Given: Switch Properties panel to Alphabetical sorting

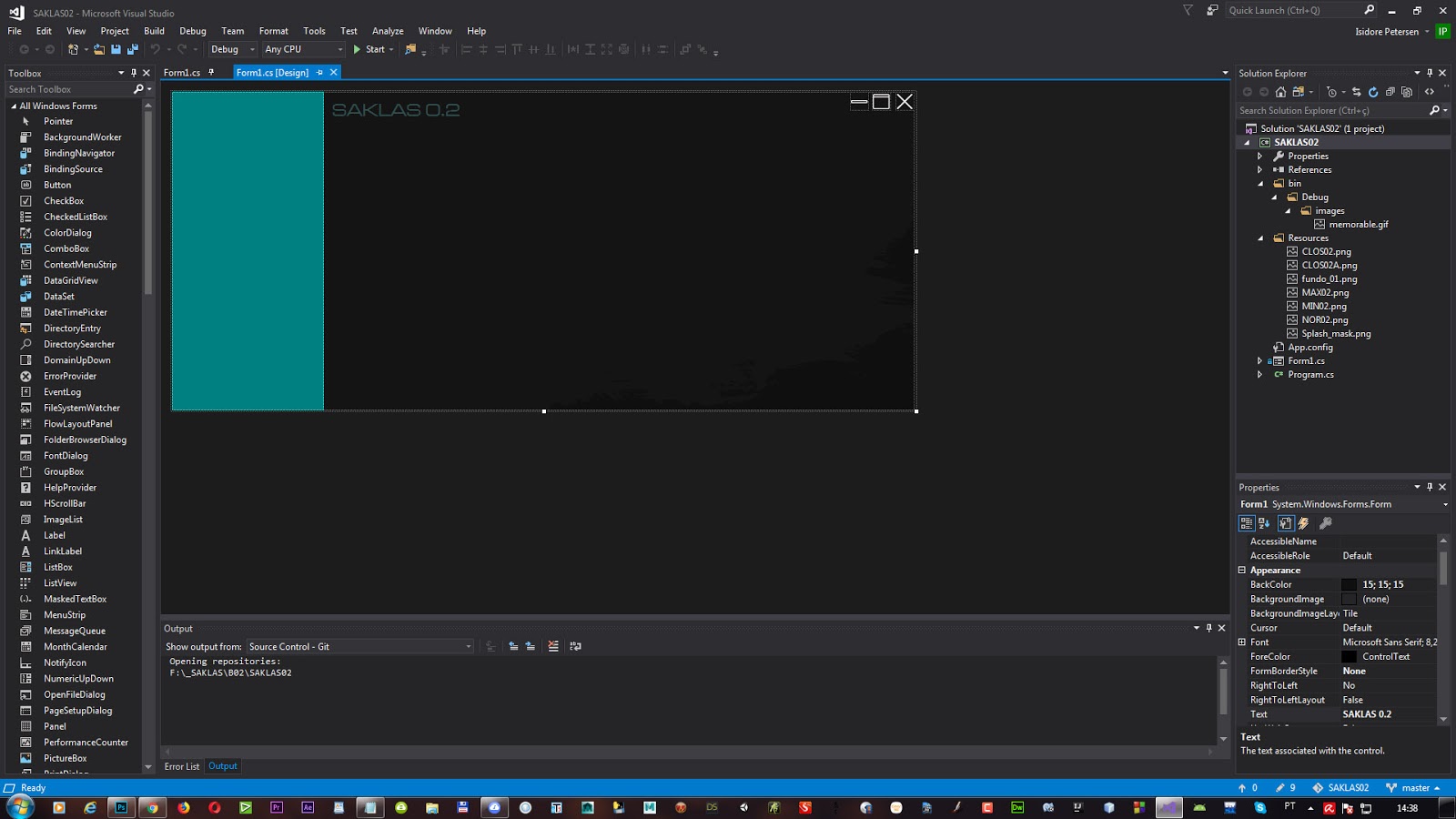Looking at the screenshot, I should coord(1263,523).
